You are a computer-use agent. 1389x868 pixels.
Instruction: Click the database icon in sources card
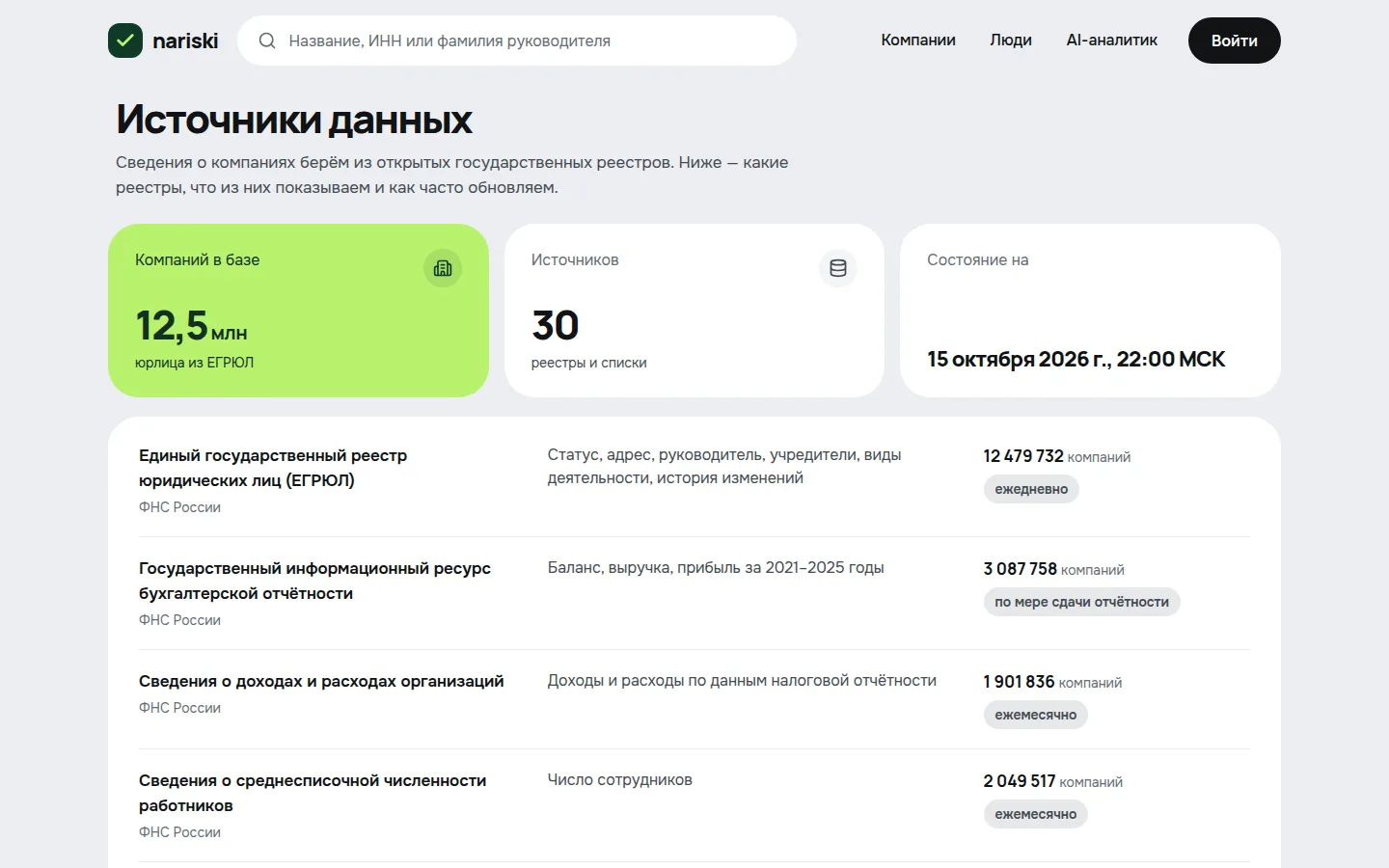838,268
